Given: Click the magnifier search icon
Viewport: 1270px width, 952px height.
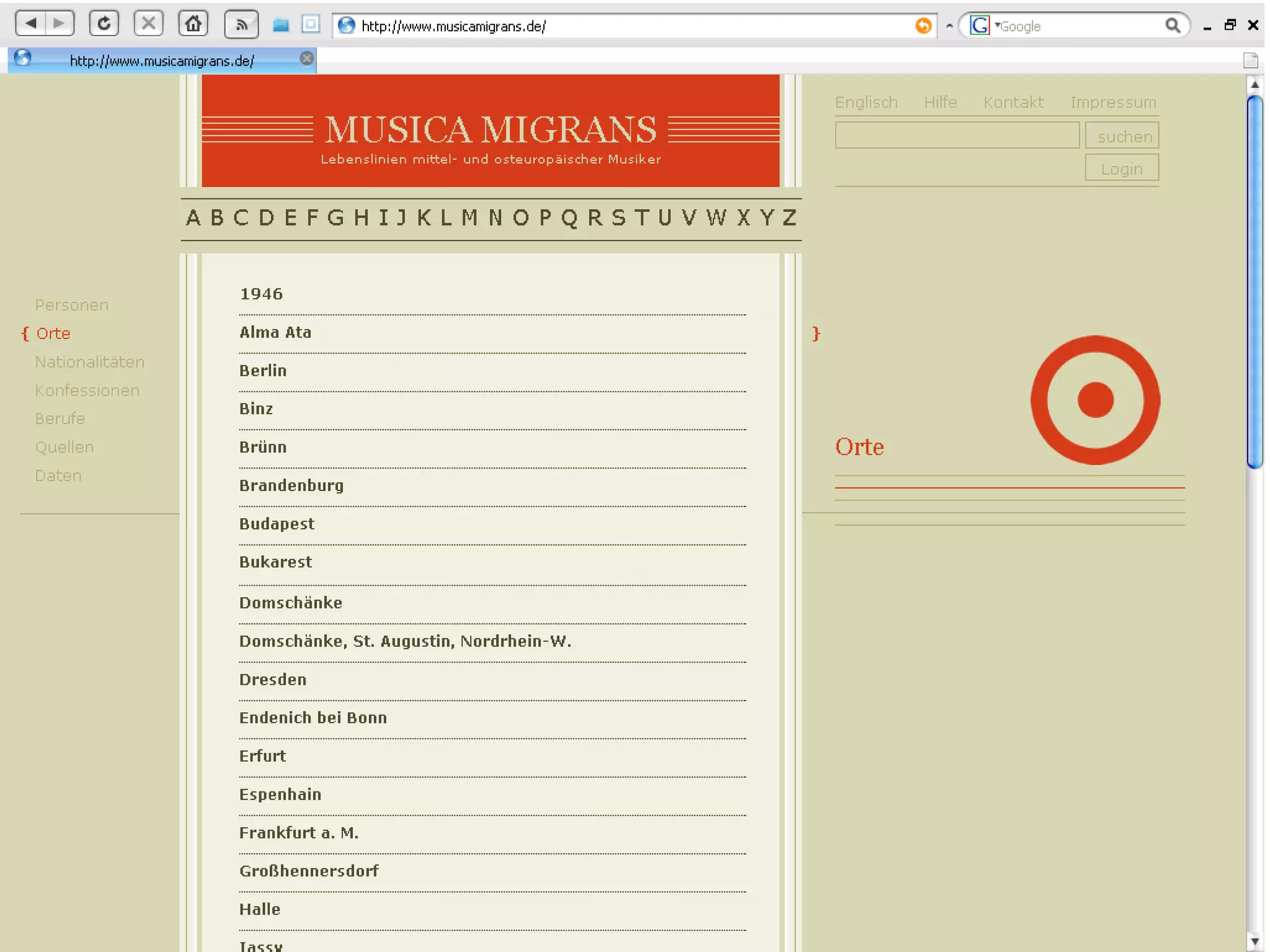Looking at the screenshot, I should (x=1172, y=25).
